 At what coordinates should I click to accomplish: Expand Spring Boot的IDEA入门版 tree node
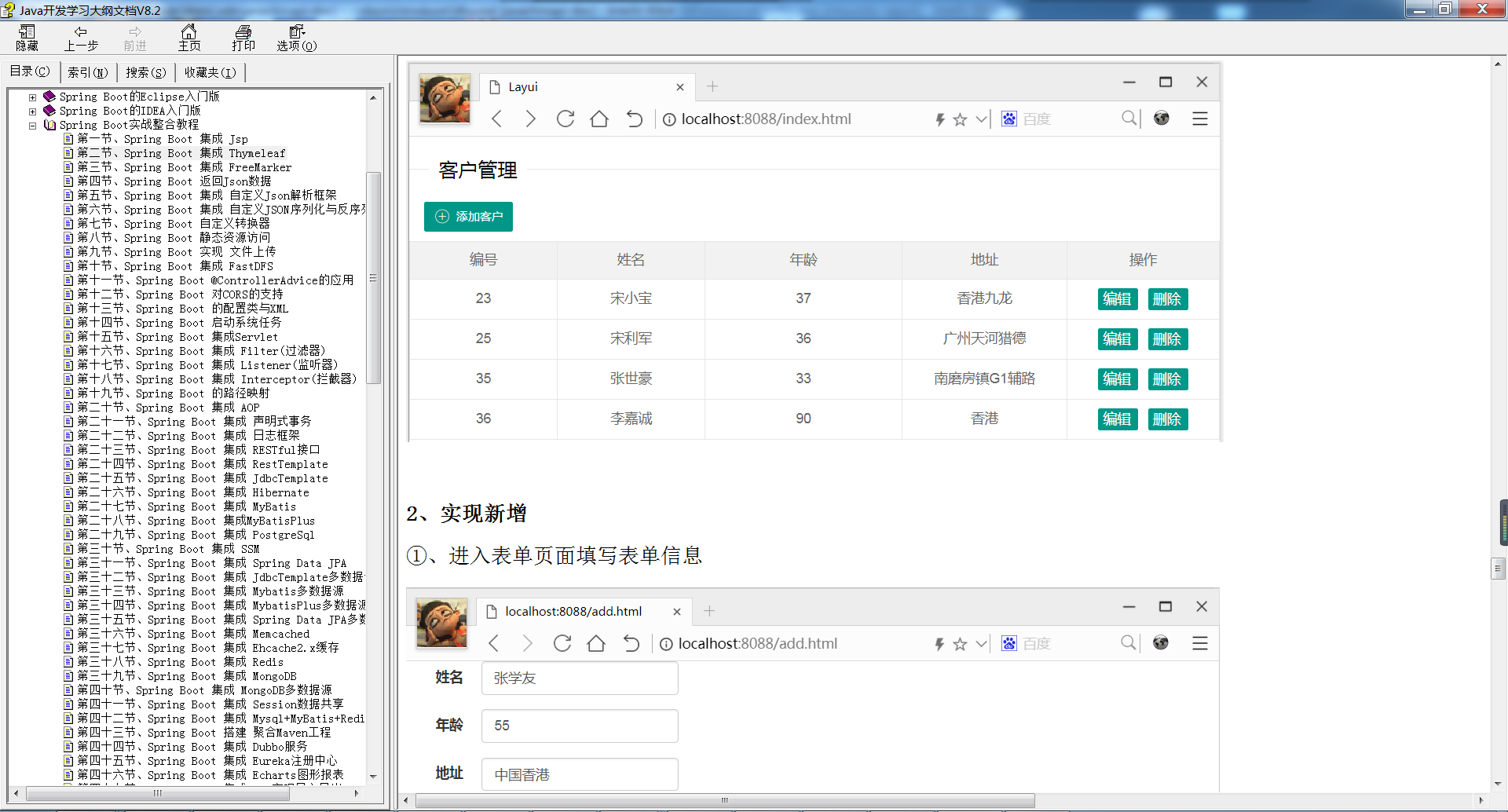click(x=32, y=112)
